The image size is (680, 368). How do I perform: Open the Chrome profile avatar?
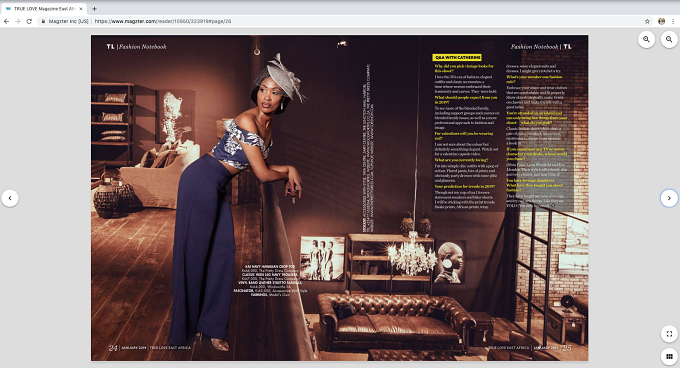661,21
